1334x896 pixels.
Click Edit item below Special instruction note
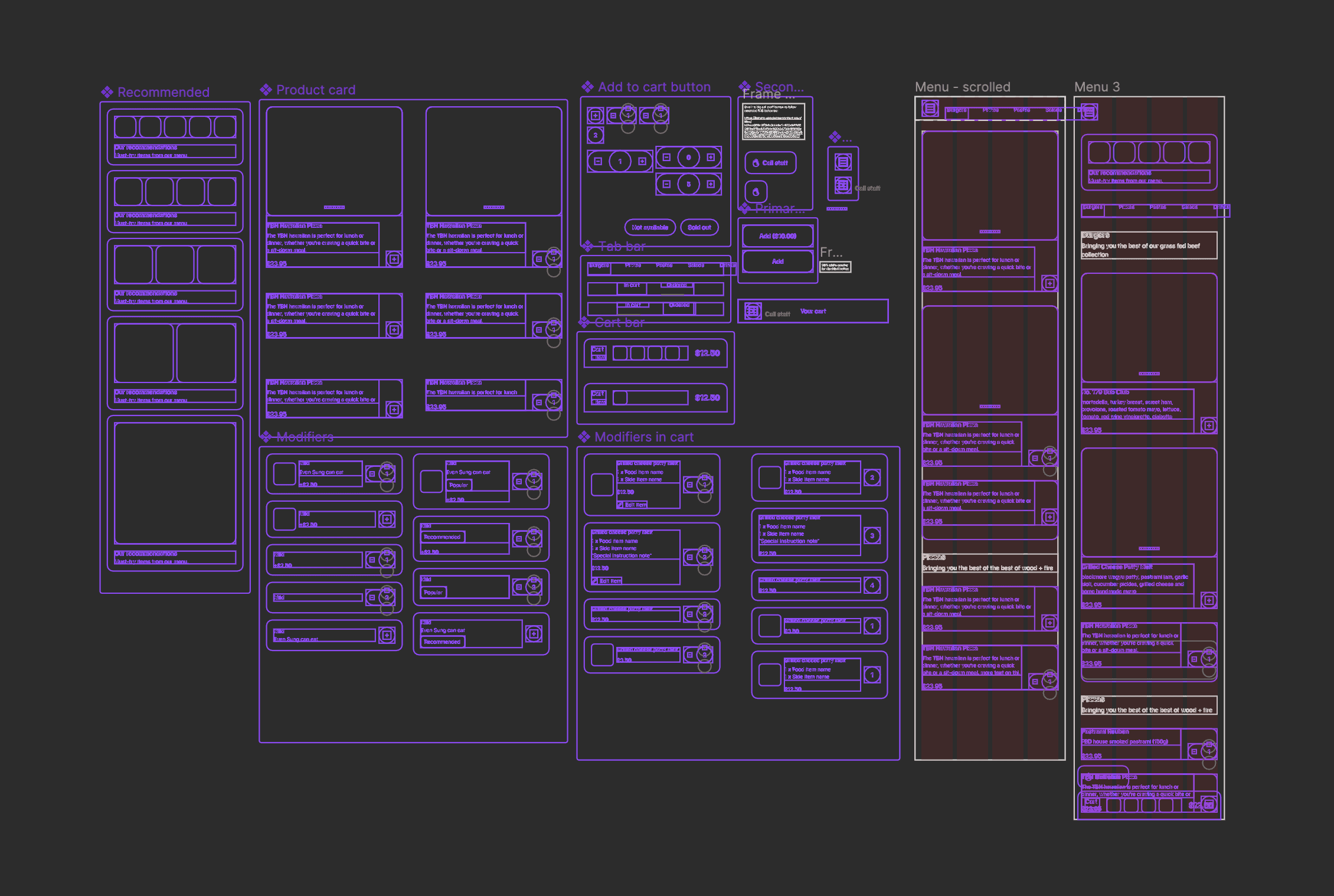[x=607, y=581]
